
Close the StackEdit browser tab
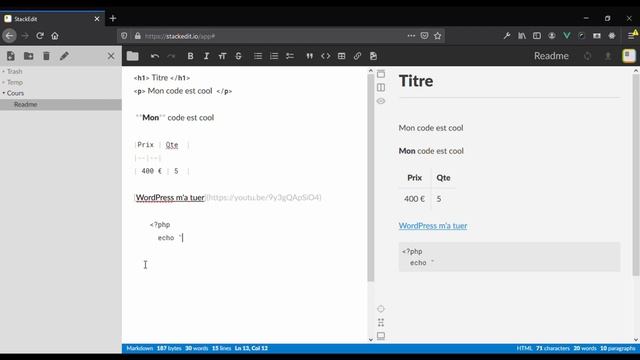coord(97,19)
